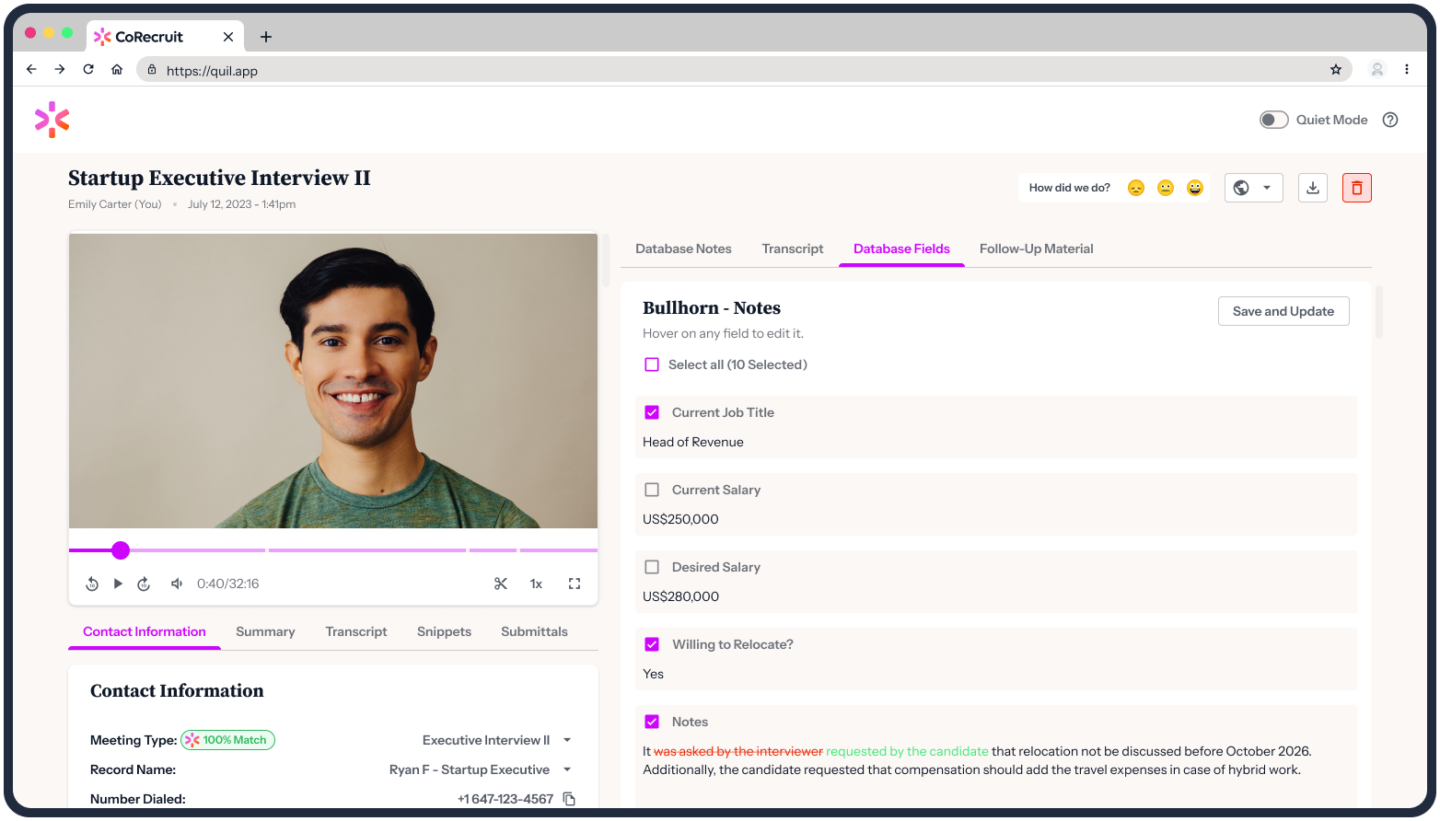Open the language globe dropdown

click(x=1253, y=187)
